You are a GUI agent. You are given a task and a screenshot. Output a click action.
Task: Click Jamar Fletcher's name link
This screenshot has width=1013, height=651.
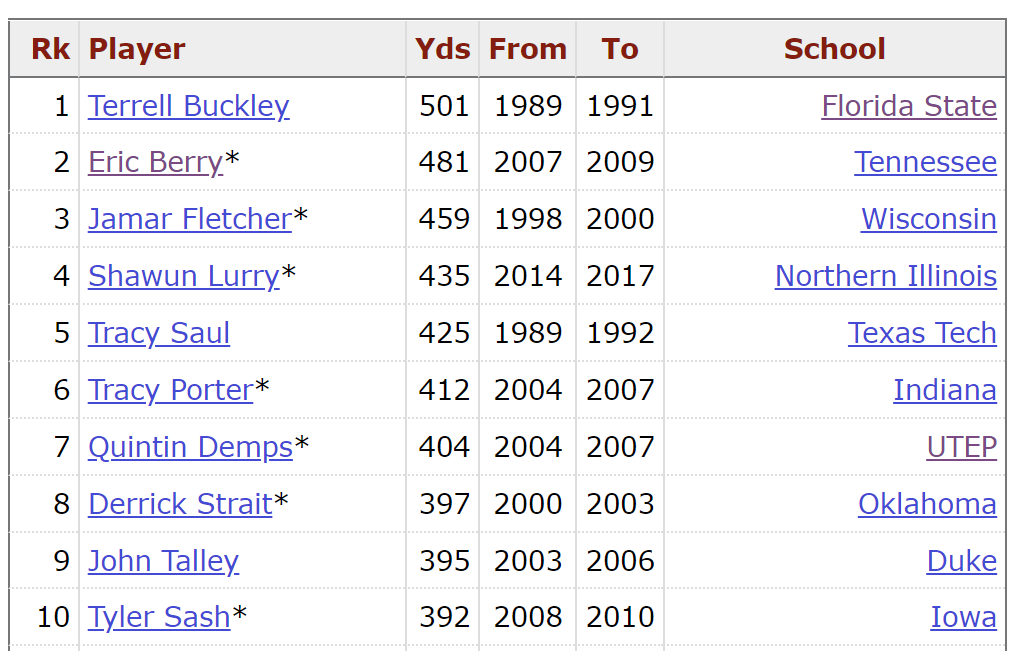click(190, 219)
